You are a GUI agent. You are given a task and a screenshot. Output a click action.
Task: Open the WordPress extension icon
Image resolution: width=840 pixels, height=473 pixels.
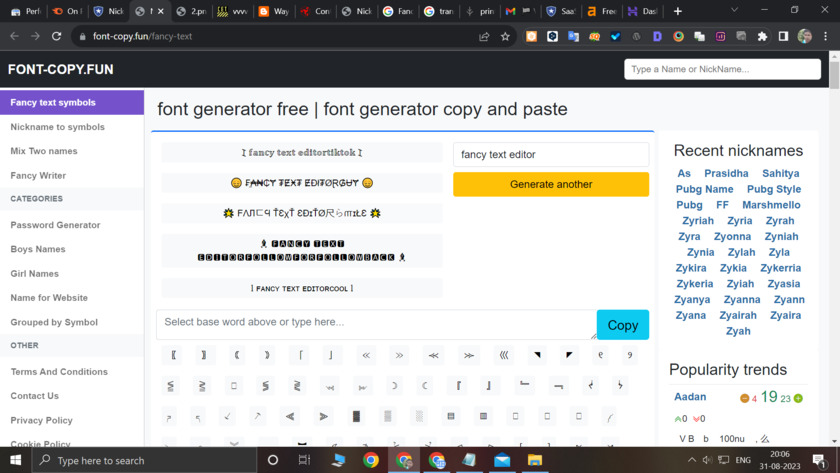(636, 36)
